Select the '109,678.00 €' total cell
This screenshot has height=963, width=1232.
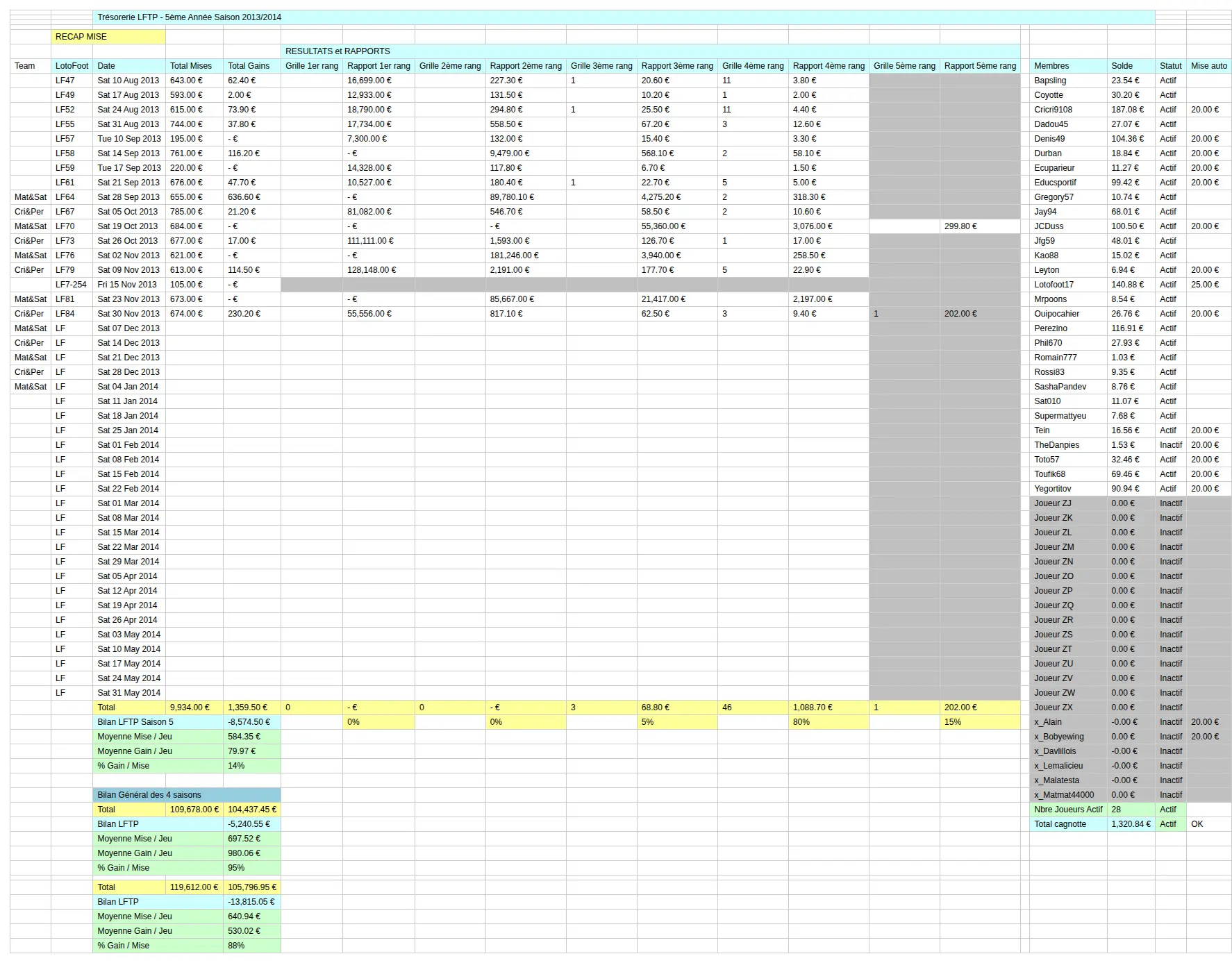pos(194,810)
